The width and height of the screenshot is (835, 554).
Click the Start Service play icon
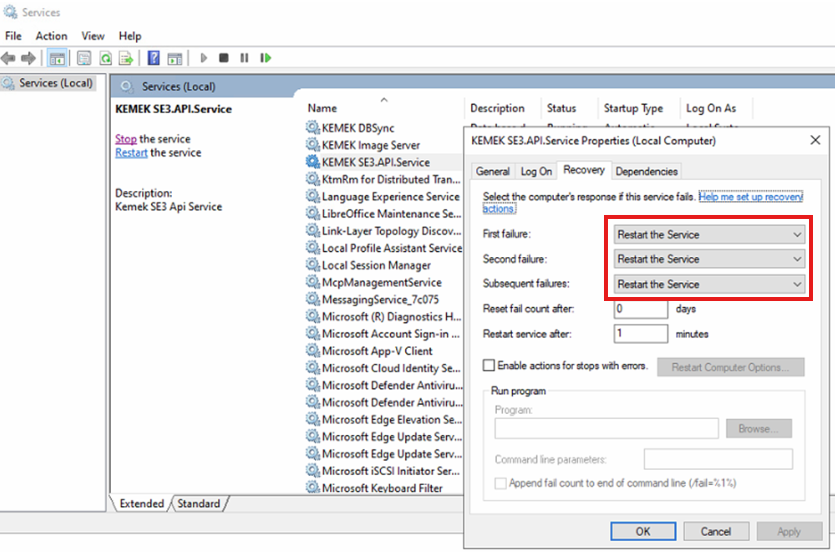point(203,58)
